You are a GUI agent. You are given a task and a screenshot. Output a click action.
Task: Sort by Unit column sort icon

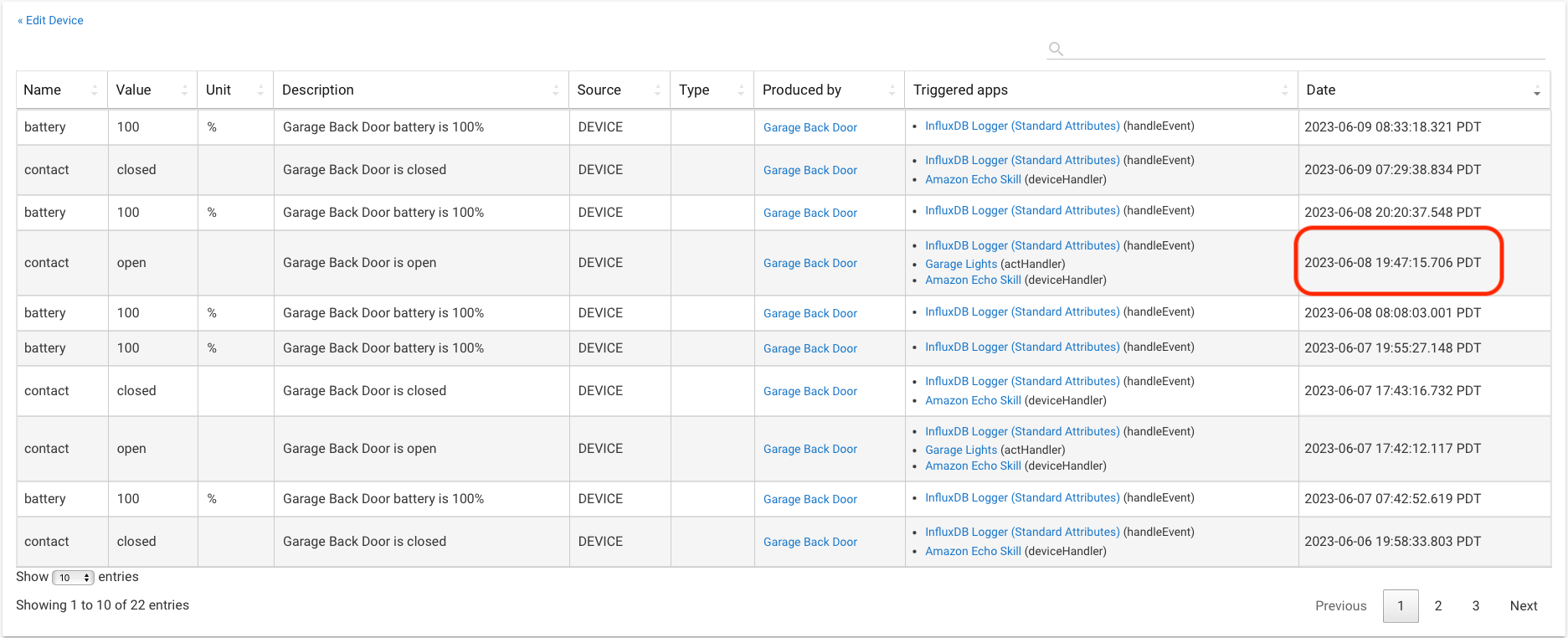260,90
